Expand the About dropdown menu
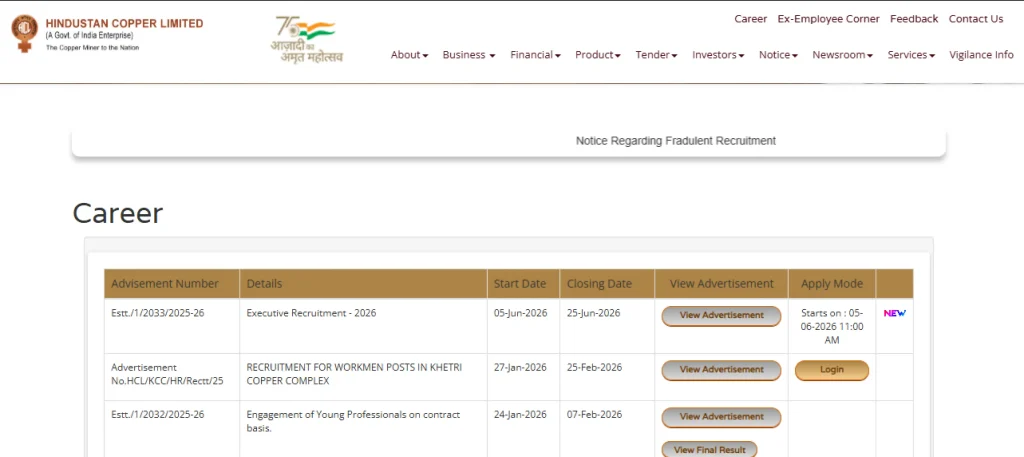The width and height of the screenshot is (1024, 457). pyautogui.click(x=409, y=55)
